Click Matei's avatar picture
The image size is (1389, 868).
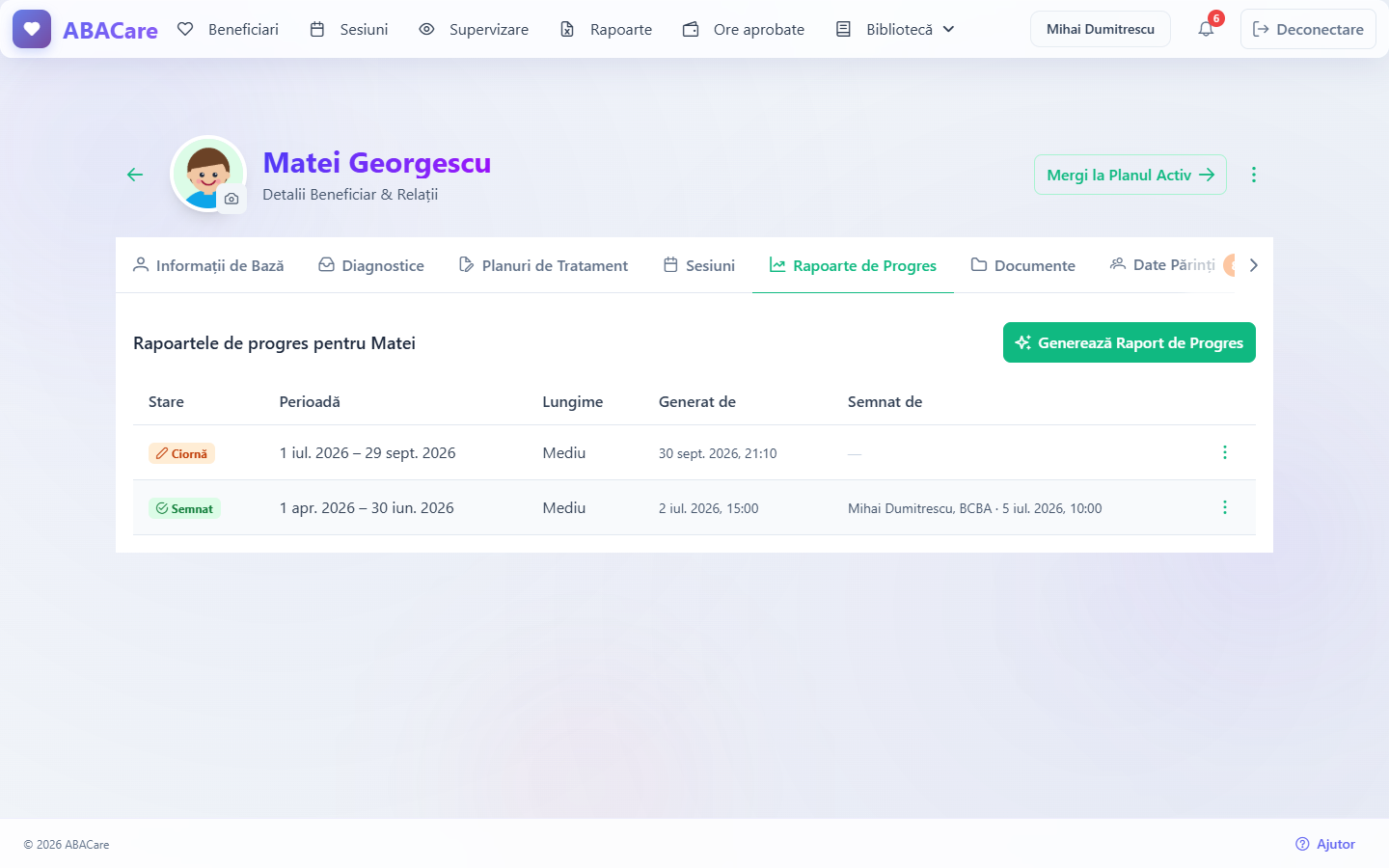[x=208, y=174]
